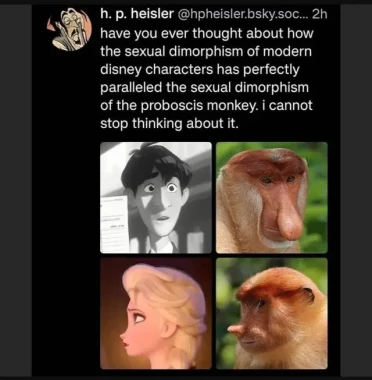This screenshot has width=372, height=380.
Task: Click the "2h" post timestamp
Action: (320, 15)
